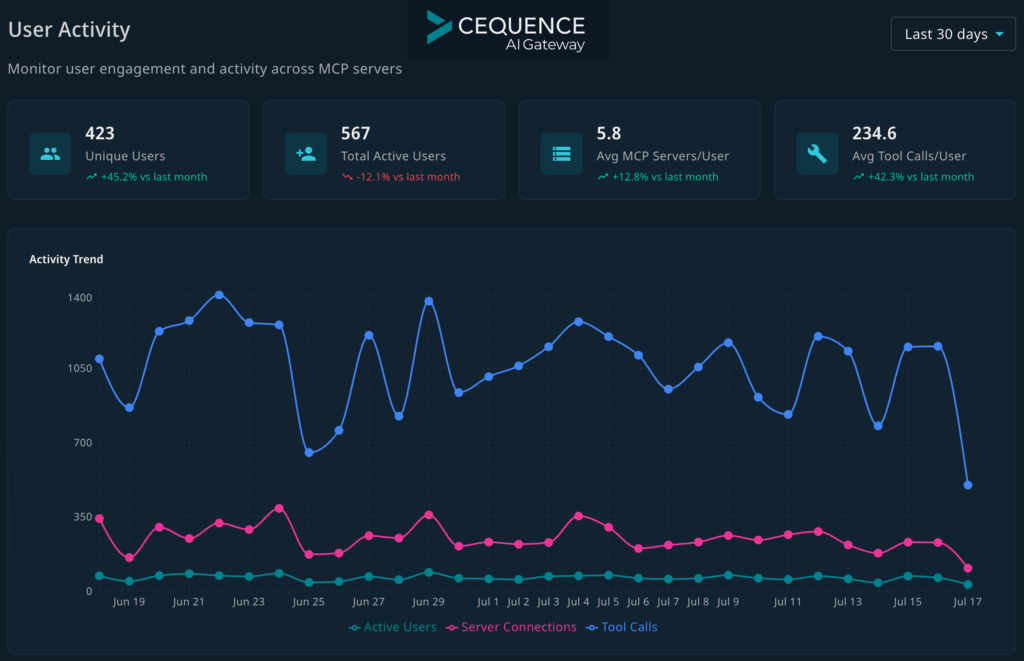Click the Monitor user engagement subtitle text

[204, 69]
